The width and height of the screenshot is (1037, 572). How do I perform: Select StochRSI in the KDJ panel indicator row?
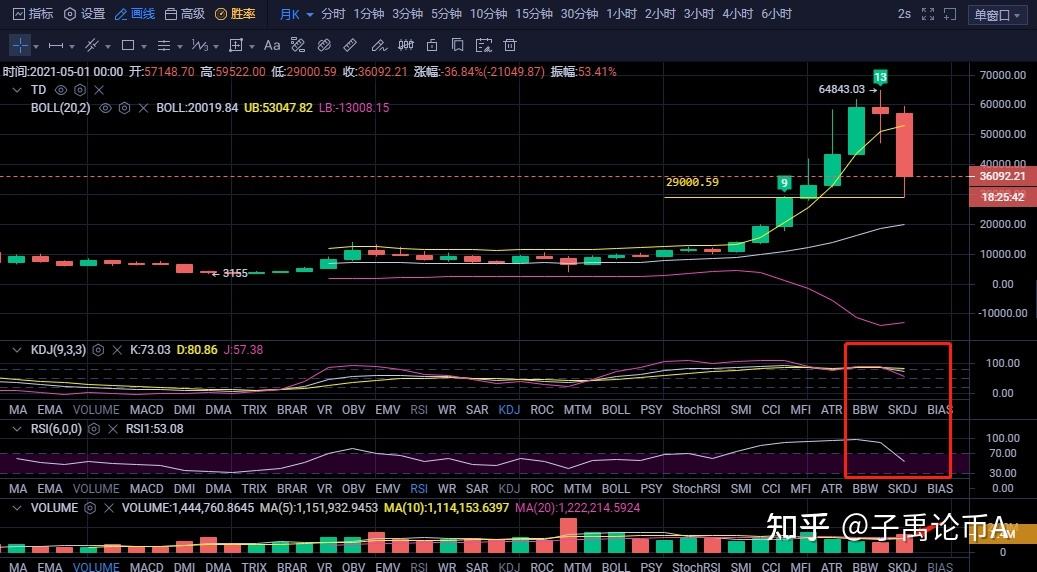(696, 410)
